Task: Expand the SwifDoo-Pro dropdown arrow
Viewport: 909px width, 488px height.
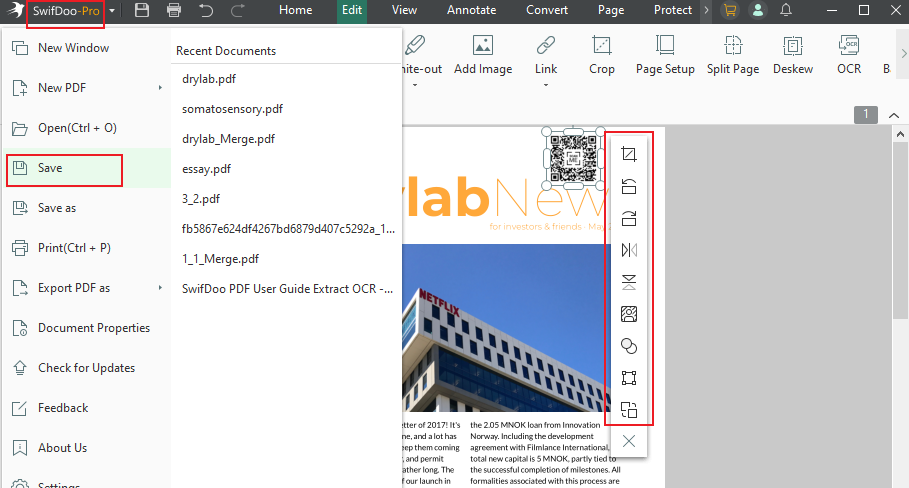Action: coord(112,10)
